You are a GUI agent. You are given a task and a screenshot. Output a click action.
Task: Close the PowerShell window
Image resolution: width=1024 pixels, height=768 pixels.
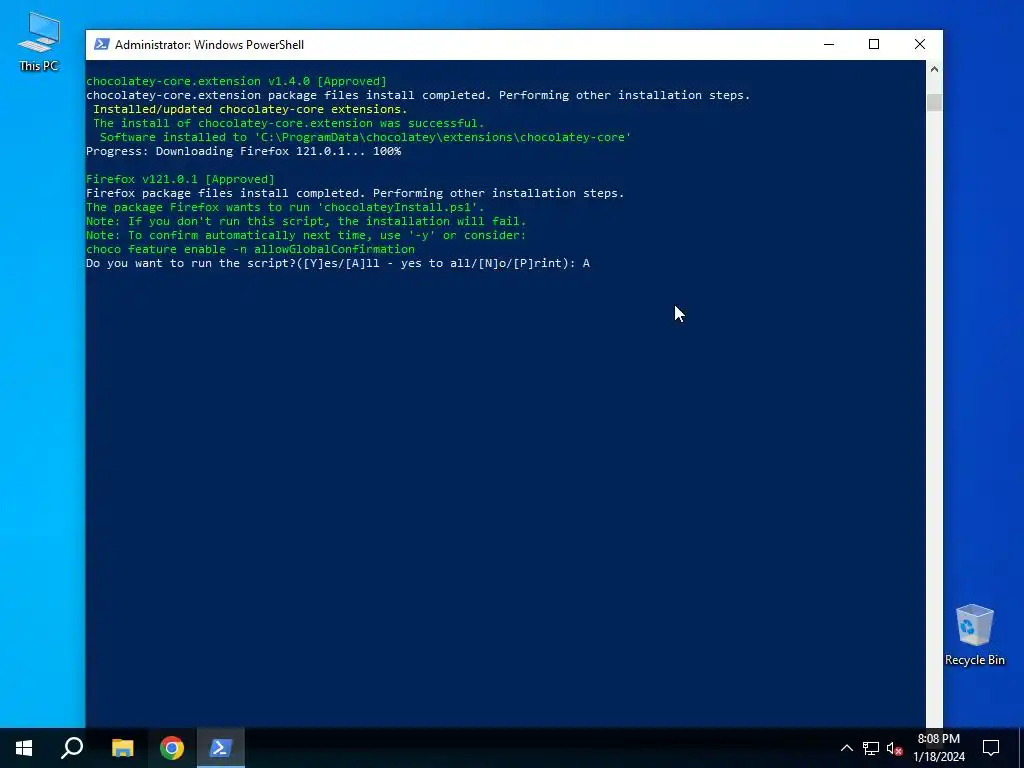[x=920, y=44]
